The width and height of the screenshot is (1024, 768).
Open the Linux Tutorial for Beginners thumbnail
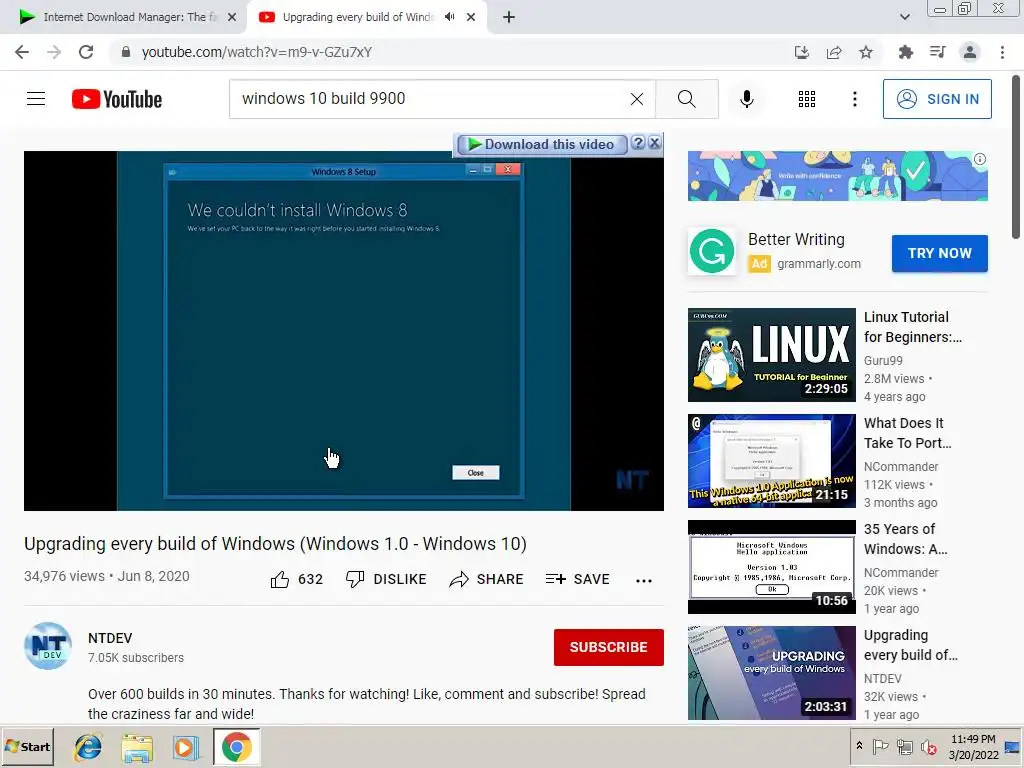(x=771, y=355)
